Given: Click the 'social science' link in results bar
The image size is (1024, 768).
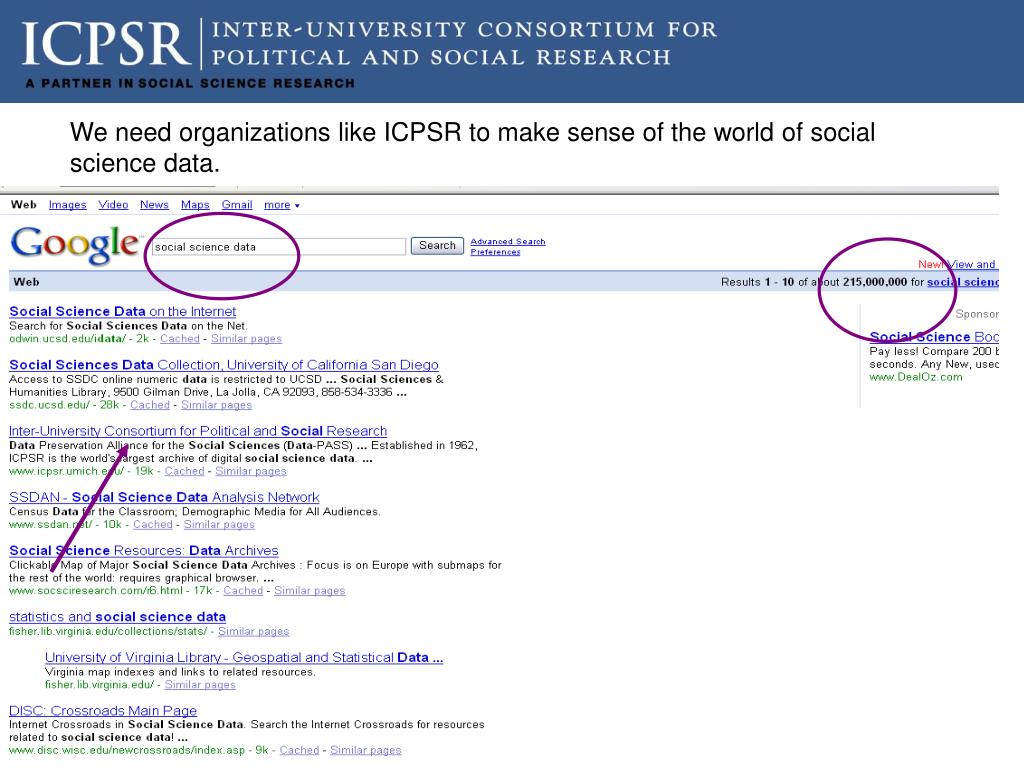Looking at the screenshot, I should [x=963, y=282].
